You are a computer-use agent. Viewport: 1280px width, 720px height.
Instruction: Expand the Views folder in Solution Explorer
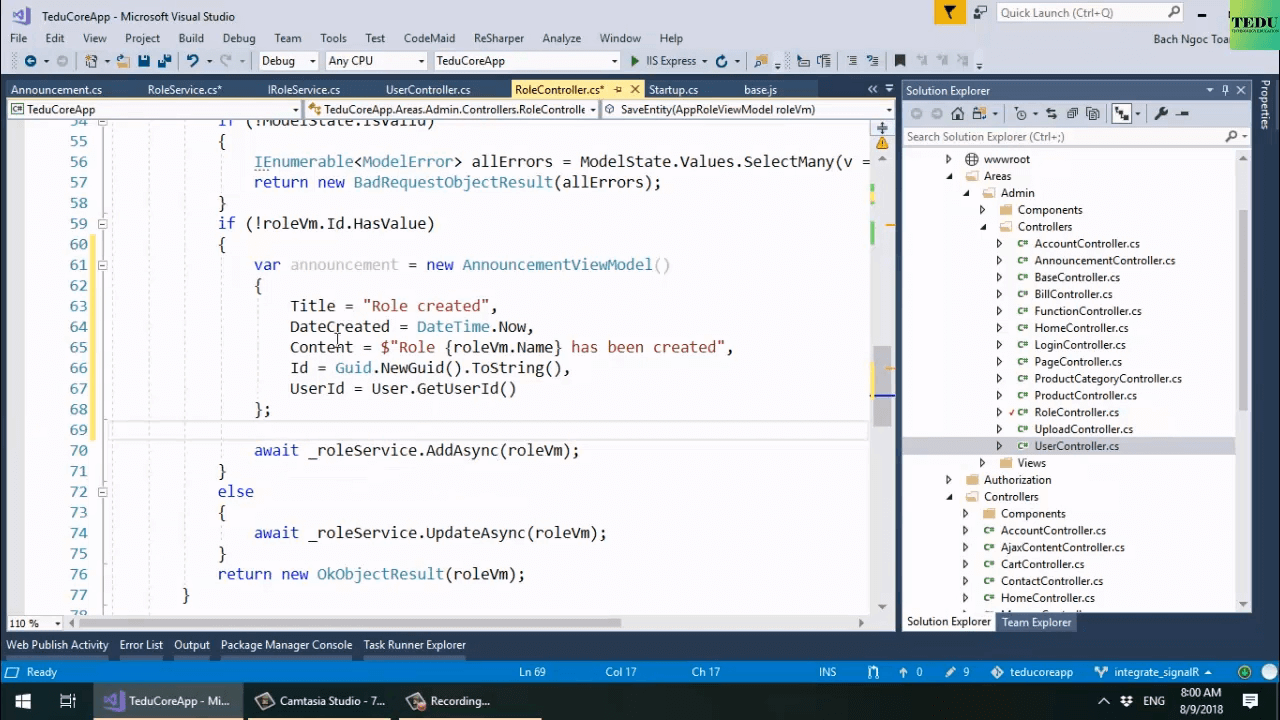[x=982, y=463]
